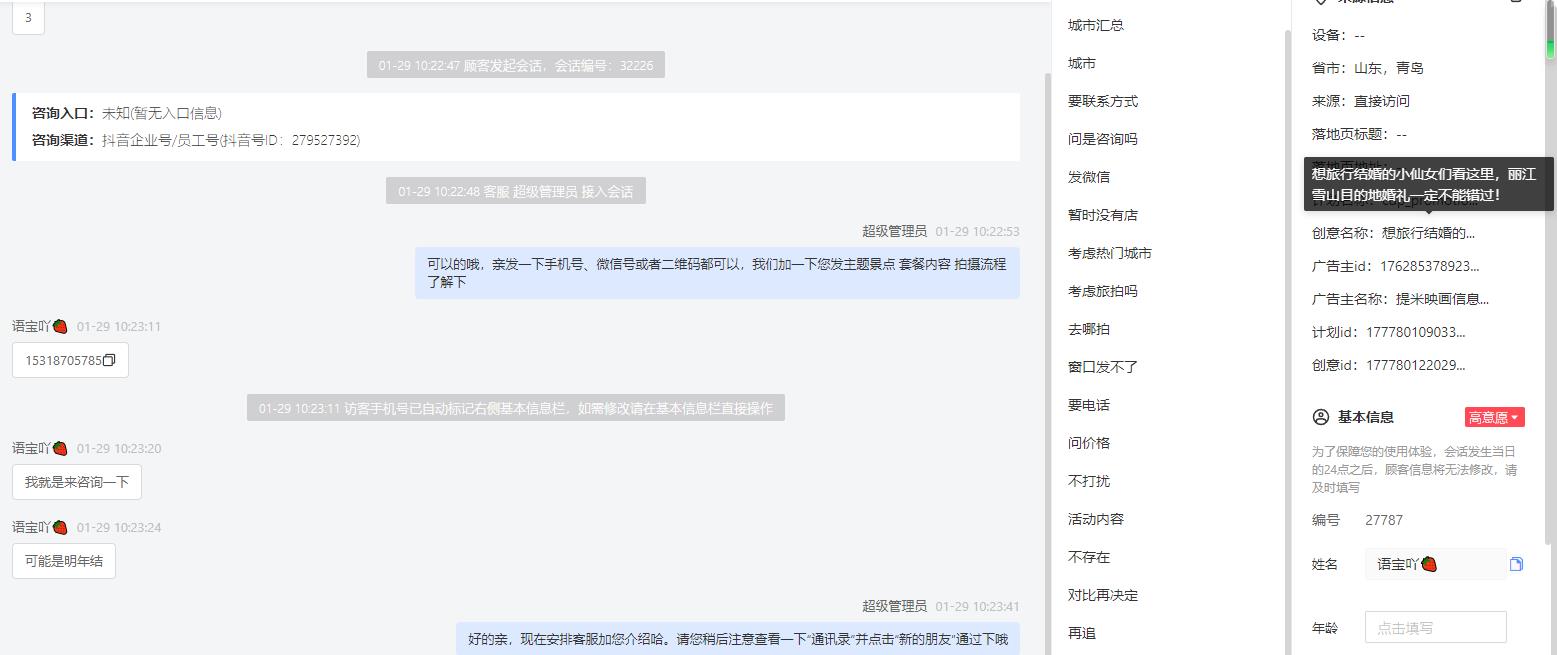Click the customer message 我就是来咨询一下
The width and height of the screenshot is (1557, 655).
click(x=77, y=482)
